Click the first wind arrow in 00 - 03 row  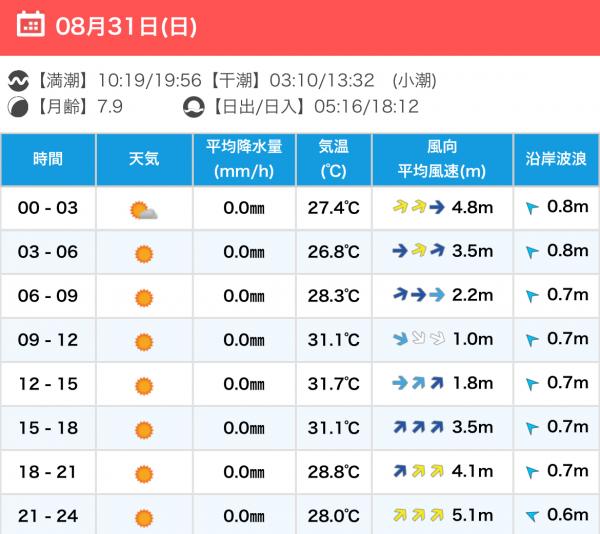400,207
